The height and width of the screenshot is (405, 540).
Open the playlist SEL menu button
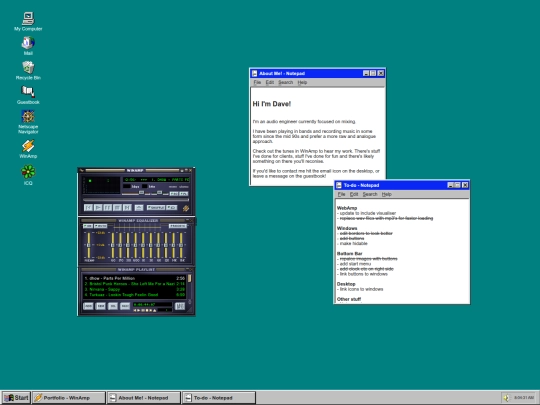click(x=113, y=306)
